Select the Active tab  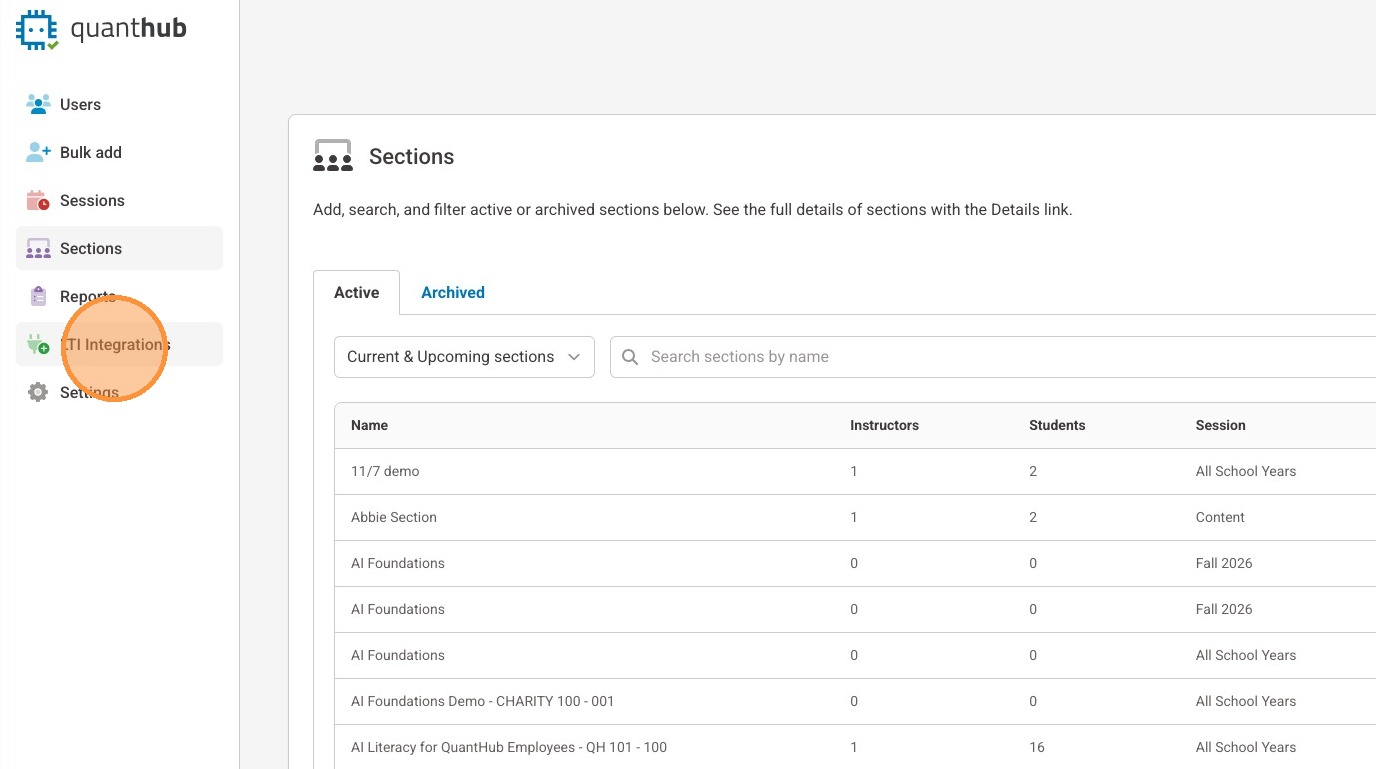356,293
